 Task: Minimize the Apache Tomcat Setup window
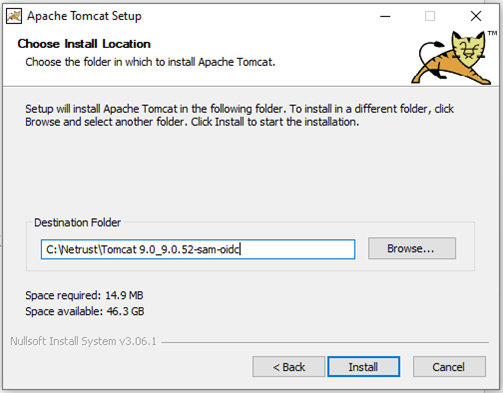(385, 16)
